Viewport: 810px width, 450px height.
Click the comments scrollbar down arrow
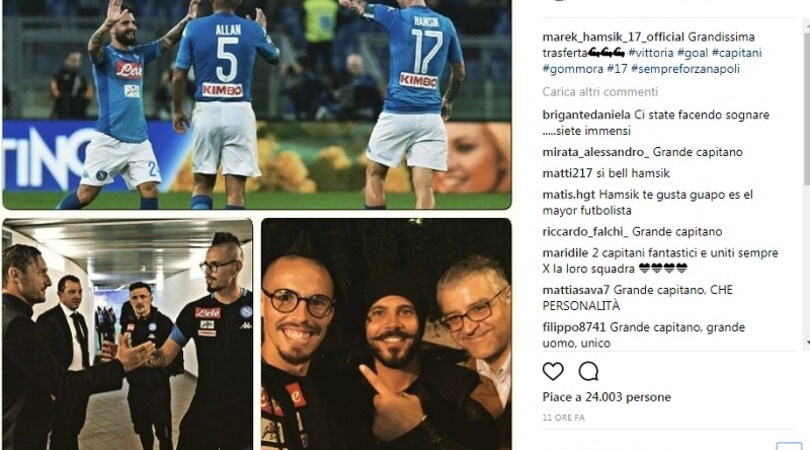tap(806, 343)
